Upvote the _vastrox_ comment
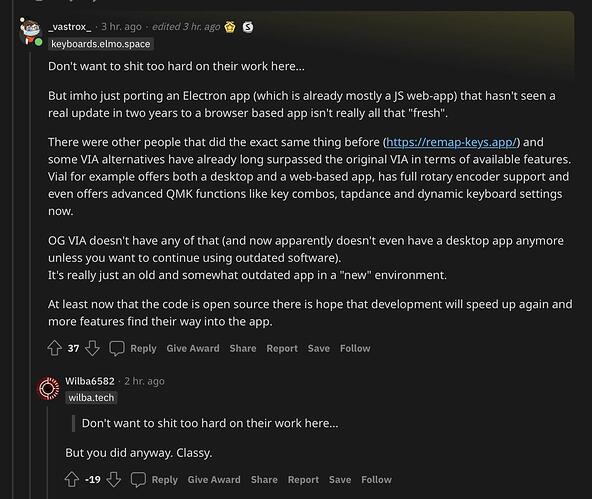This screenshot has height=499, width=592. (55, 348)
